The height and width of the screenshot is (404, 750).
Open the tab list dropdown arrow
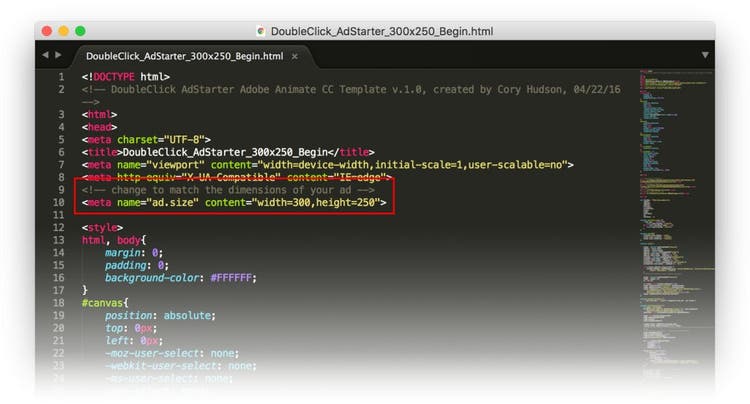[705, 55]
